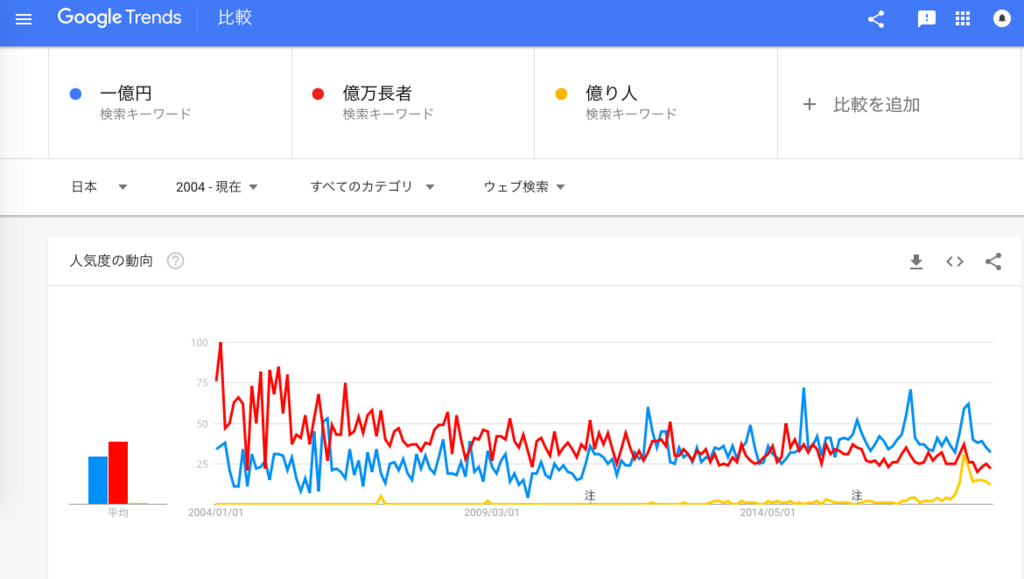The width and height of the screenshot is (1024, 579).
Task: Select the 一億円 keyword card
Action: [x=170, y=101]
